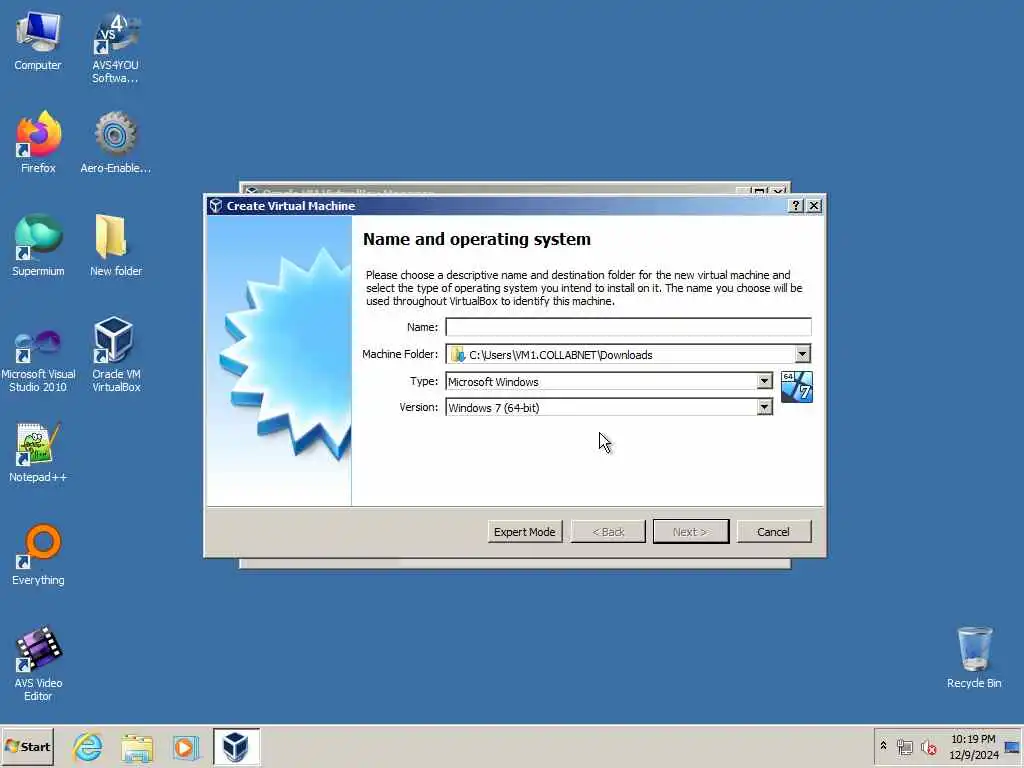Open the Start menu

coord(27,746)
